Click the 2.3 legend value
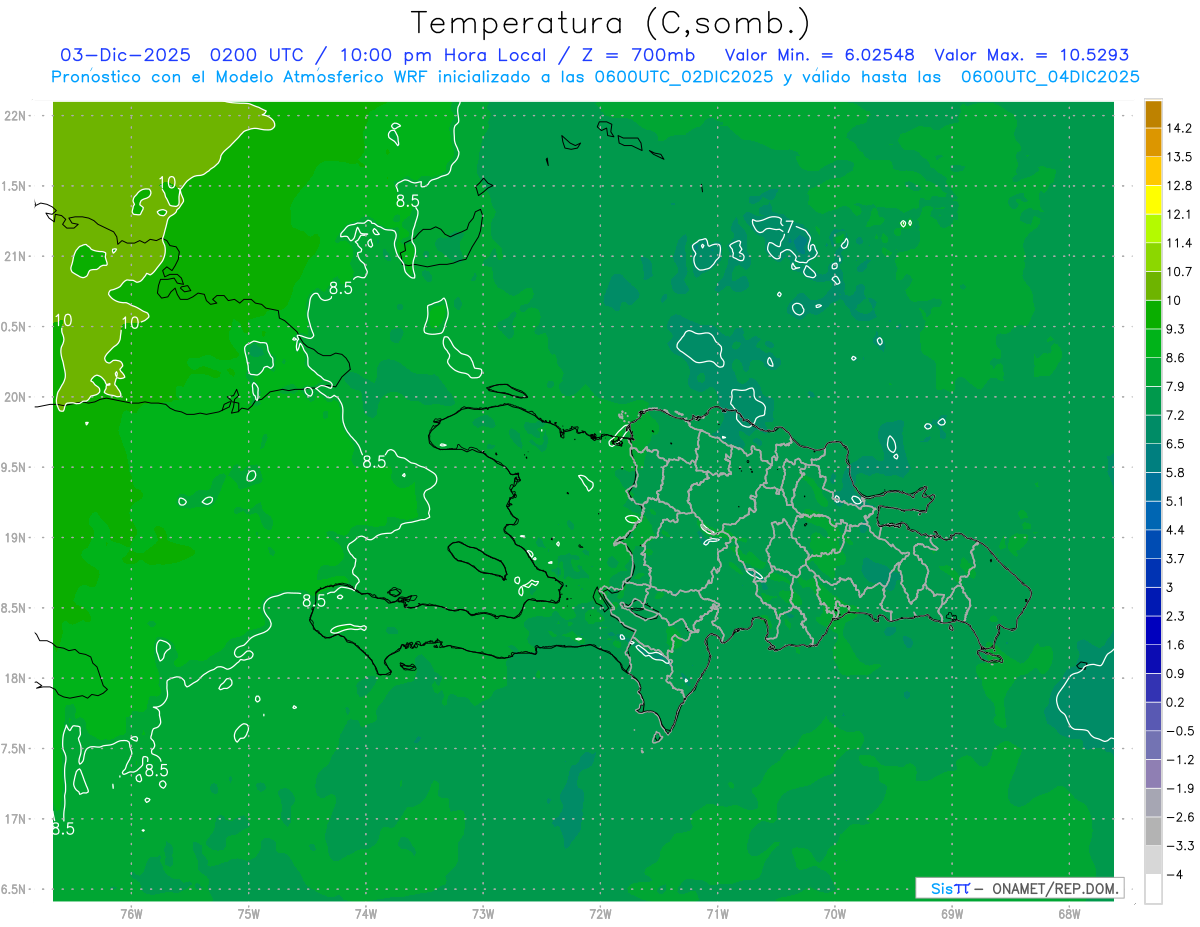1200x927 pixels. [x=1176, y=616]
